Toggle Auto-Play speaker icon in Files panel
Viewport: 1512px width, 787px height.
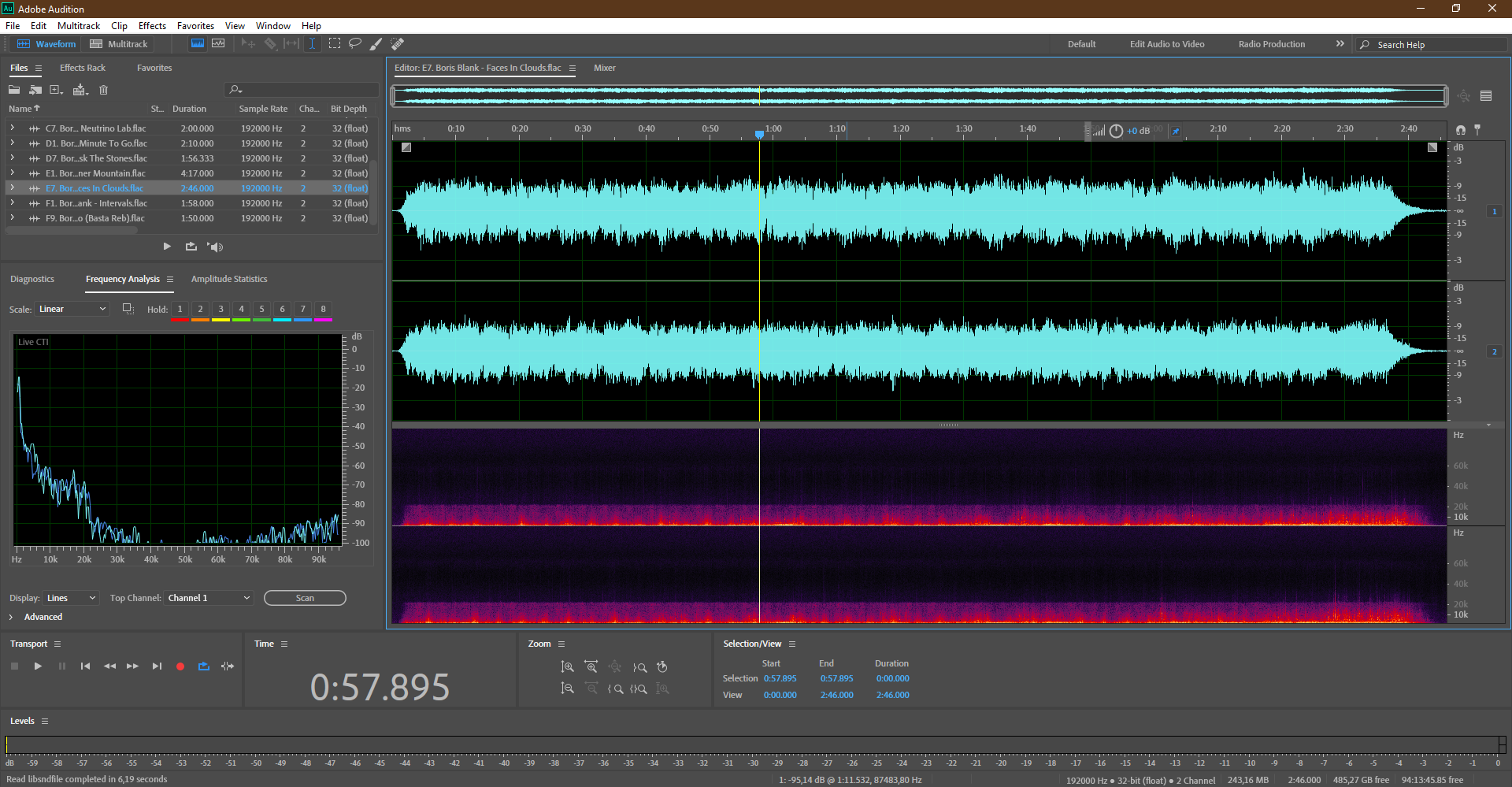[215, 247]
